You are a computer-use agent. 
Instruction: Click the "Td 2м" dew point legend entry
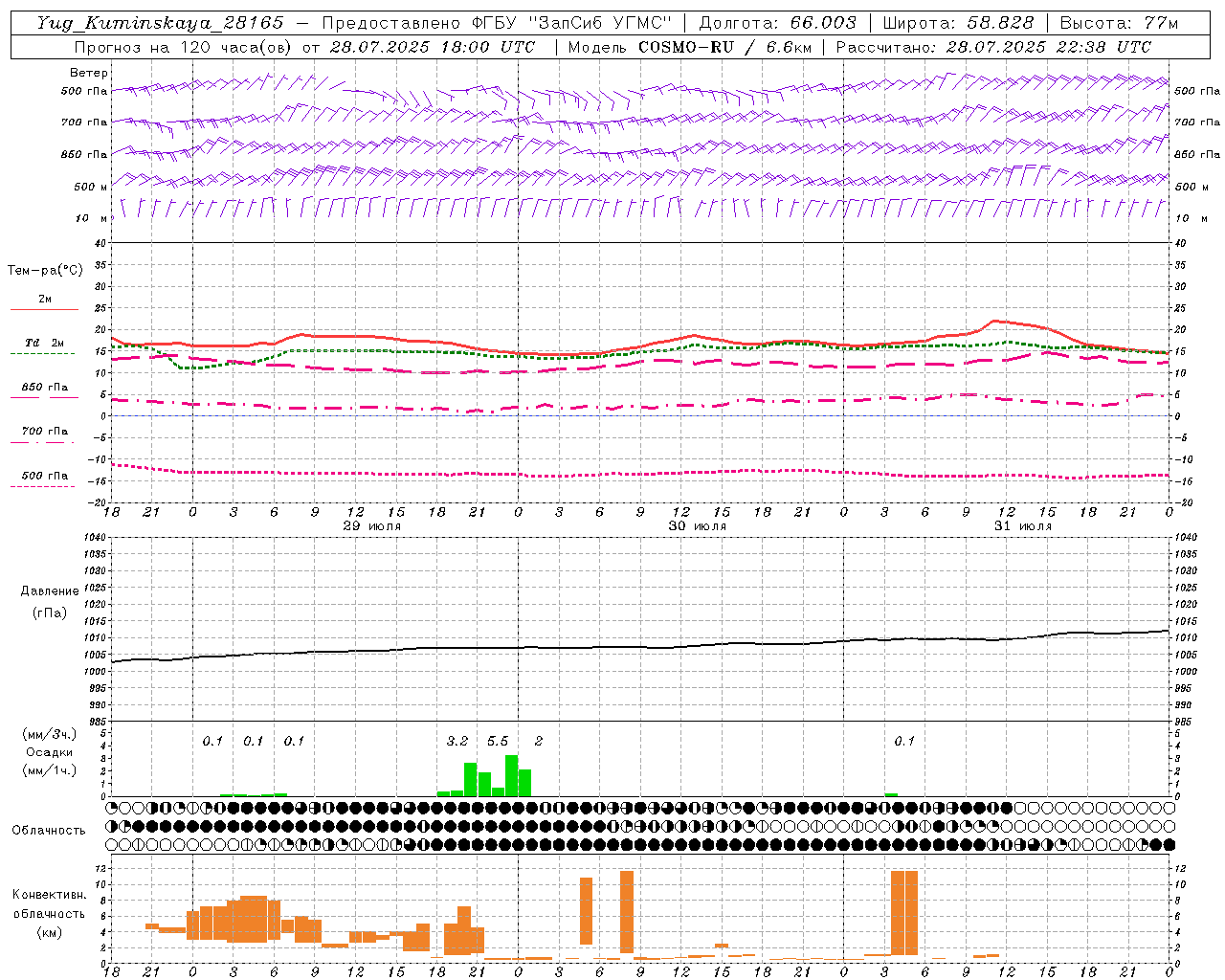tap(44, 343)
